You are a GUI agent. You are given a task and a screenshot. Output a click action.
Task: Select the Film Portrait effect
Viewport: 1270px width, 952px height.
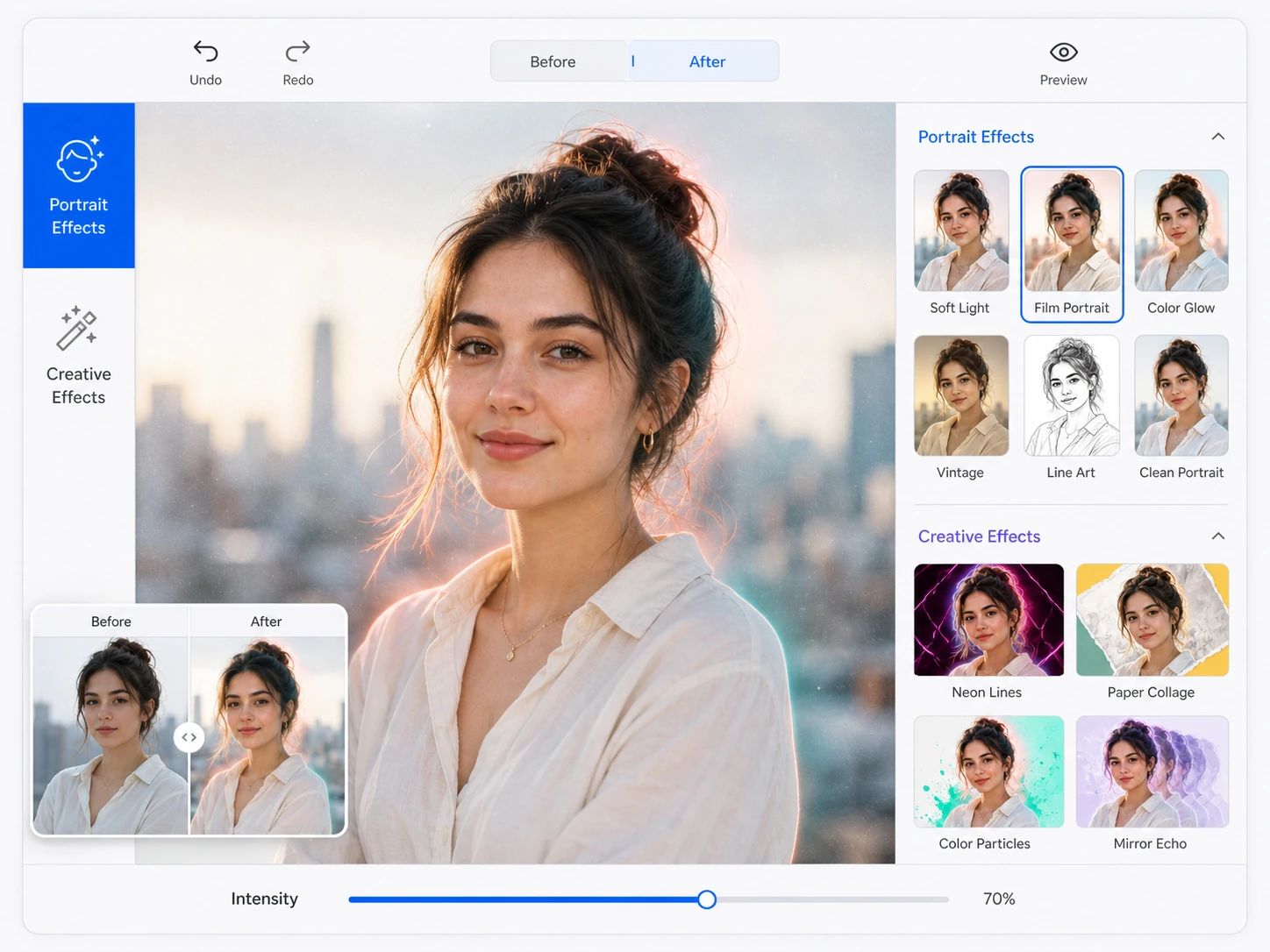[1072, 245]
